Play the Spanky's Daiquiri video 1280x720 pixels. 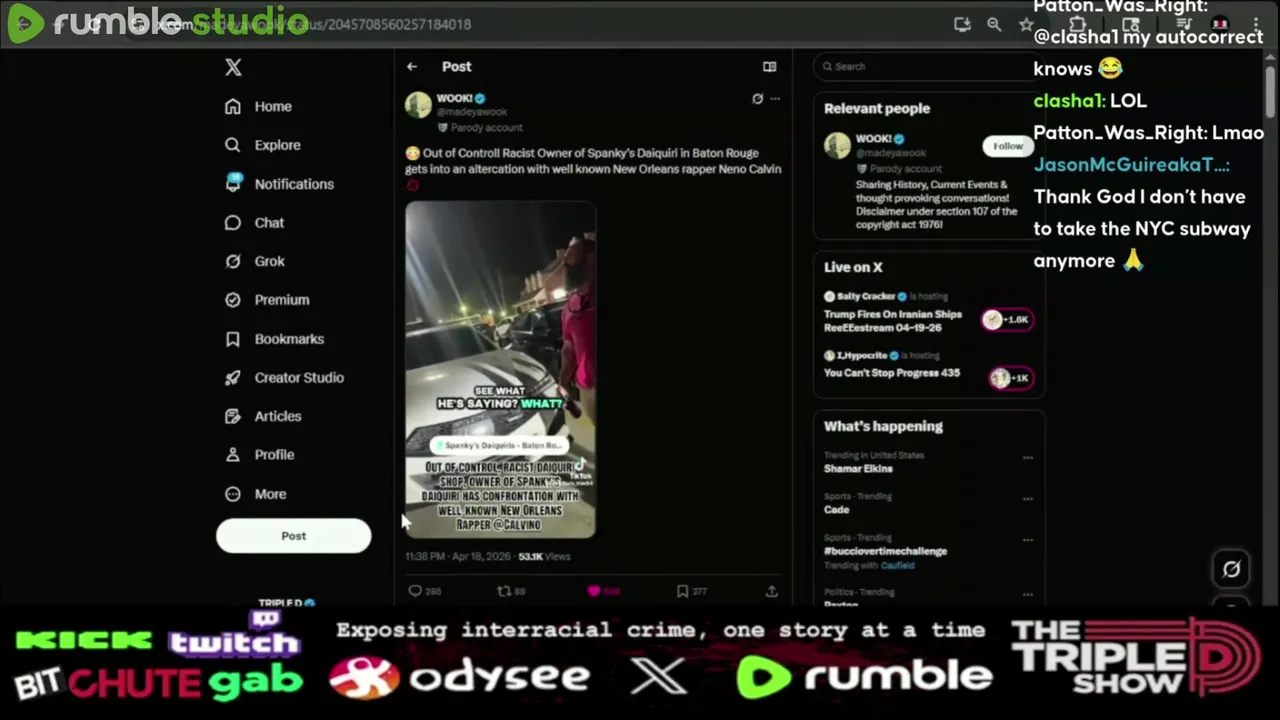pos(501,370)
